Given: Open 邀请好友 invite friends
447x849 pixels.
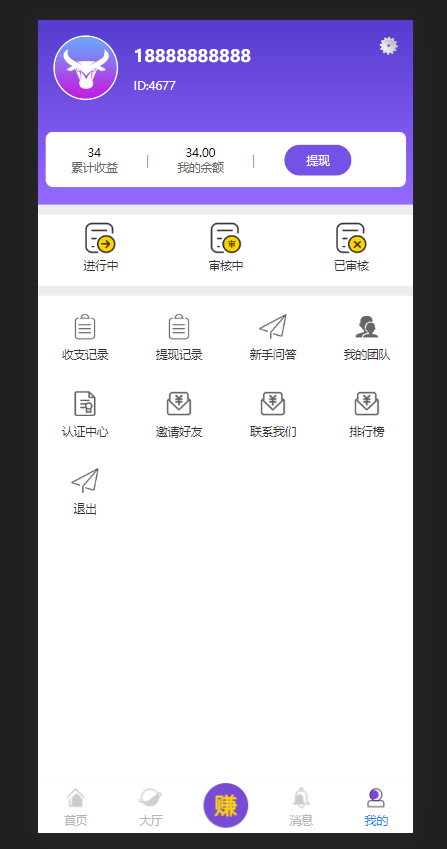Looking at the screenshot, I should point(179,415).
